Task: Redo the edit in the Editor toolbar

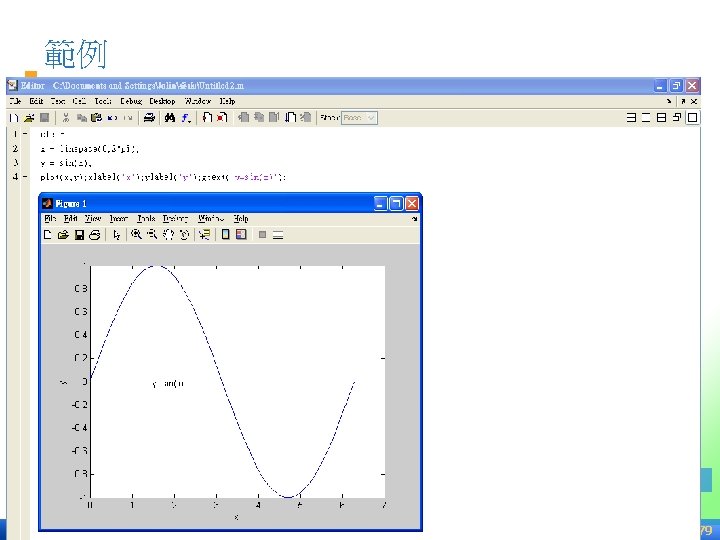Action: point(128,118)
